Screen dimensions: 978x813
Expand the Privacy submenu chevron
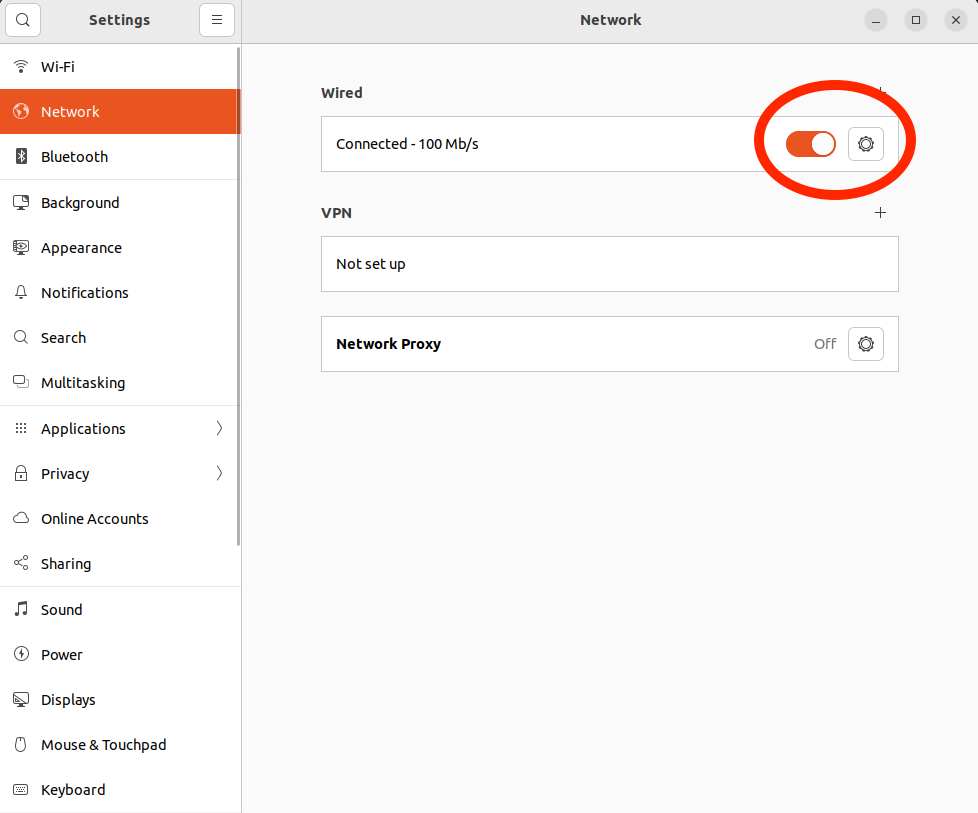click(219, 473)
